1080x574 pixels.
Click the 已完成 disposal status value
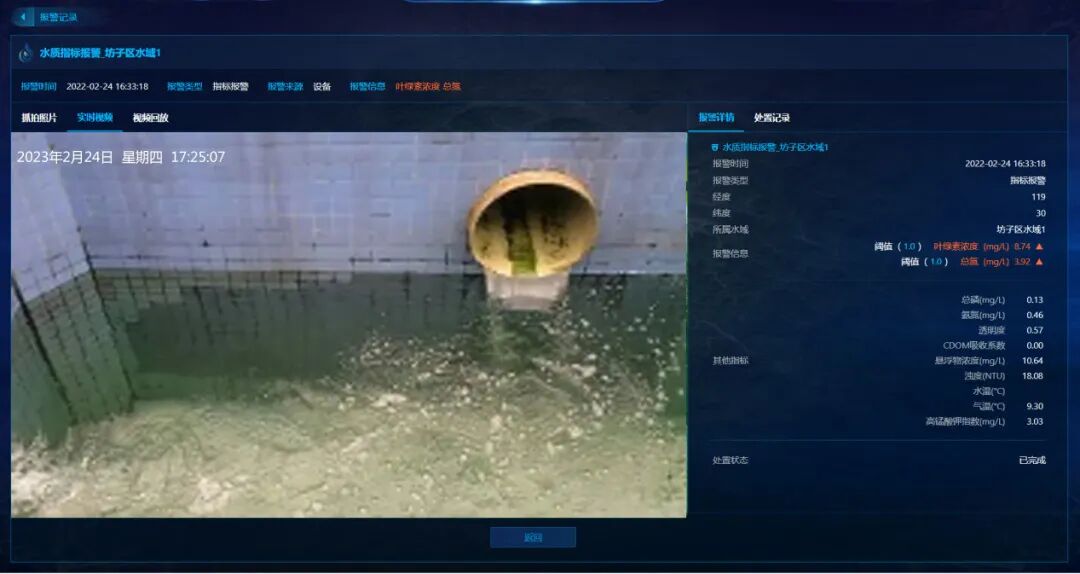pos(1032,460)
